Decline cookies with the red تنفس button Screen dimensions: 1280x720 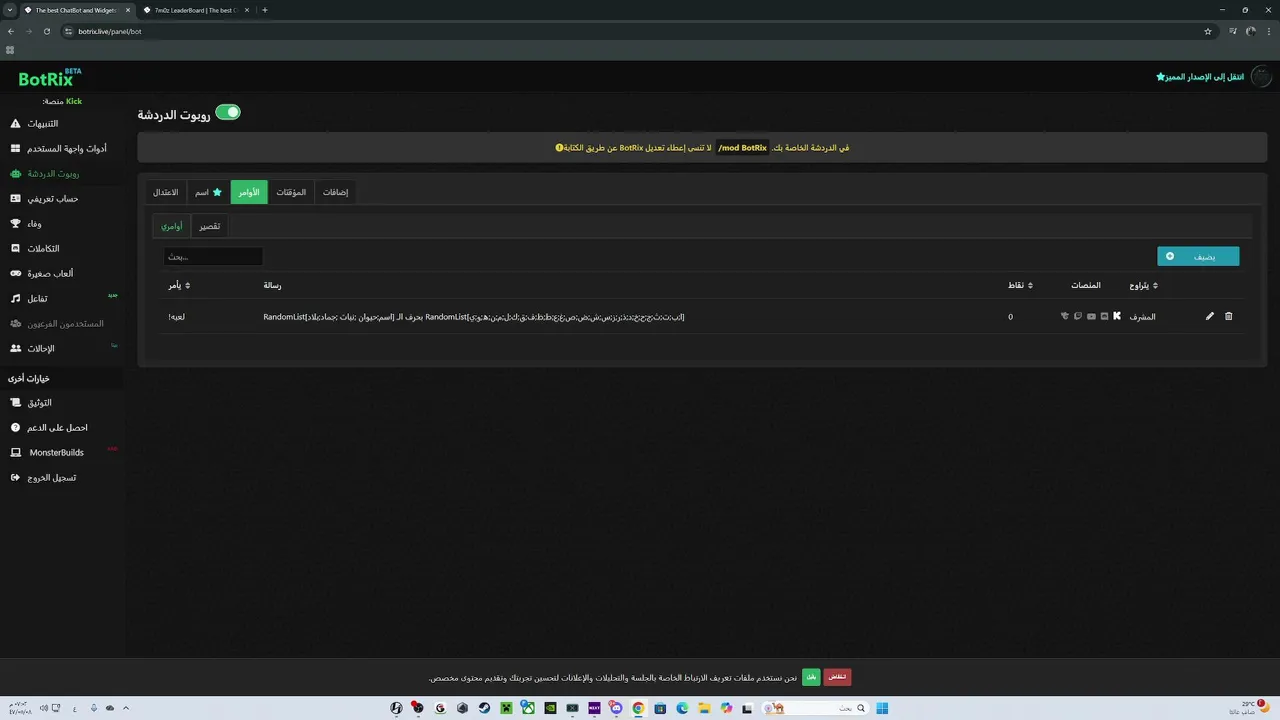[837, 677]
